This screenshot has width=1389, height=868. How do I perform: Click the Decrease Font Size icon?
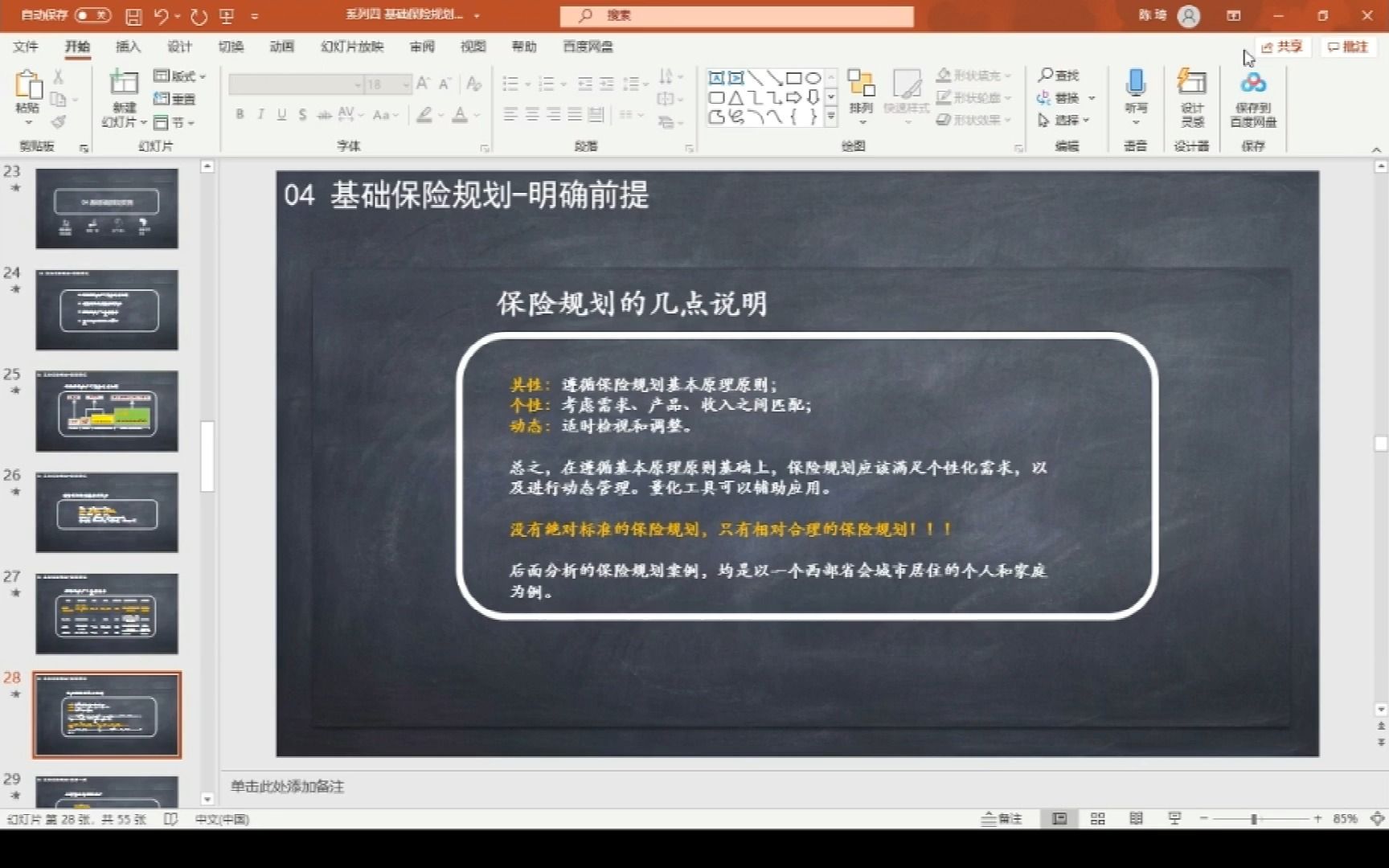(445, 84)
